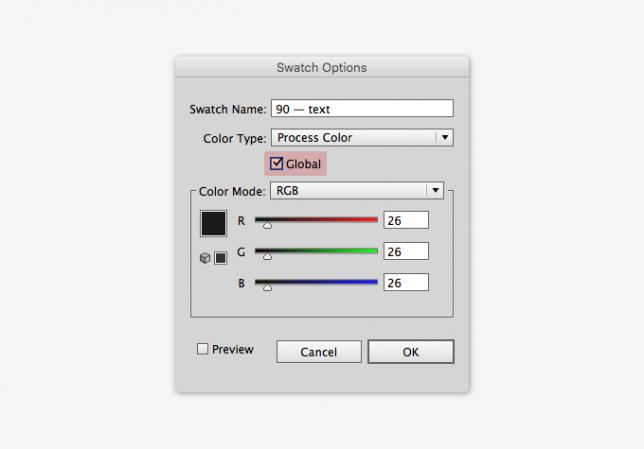
Task: Click the B slider handle
Action: [267, 288]
